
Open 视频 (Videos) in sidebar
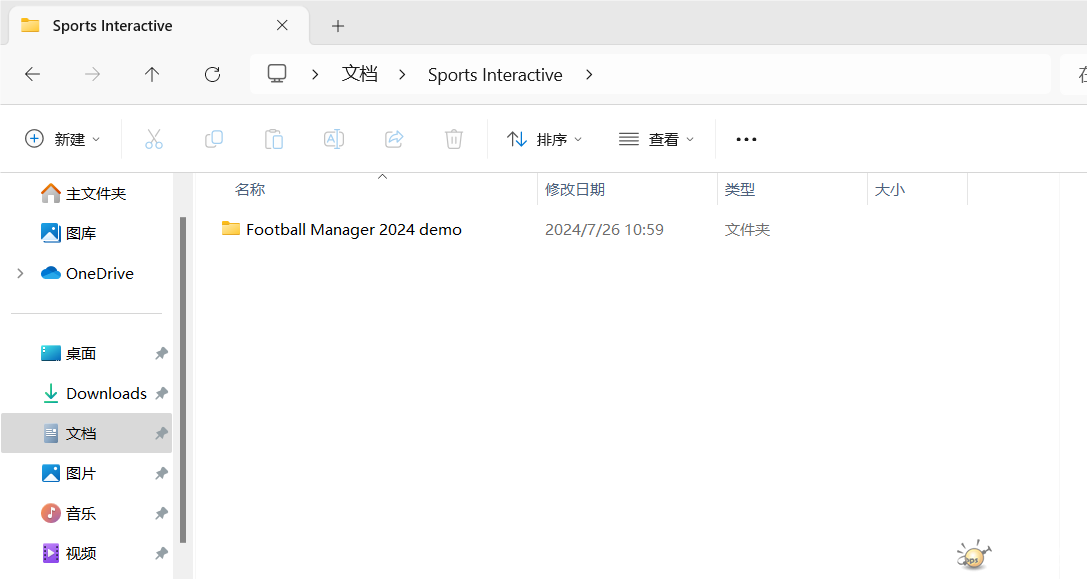(x=69, y=553)
